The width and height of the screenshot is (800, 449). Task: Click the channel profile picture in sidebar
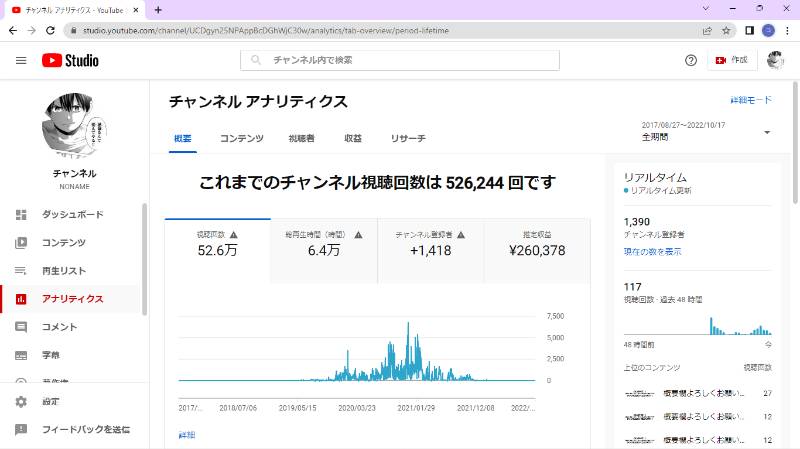click(74, 126)
